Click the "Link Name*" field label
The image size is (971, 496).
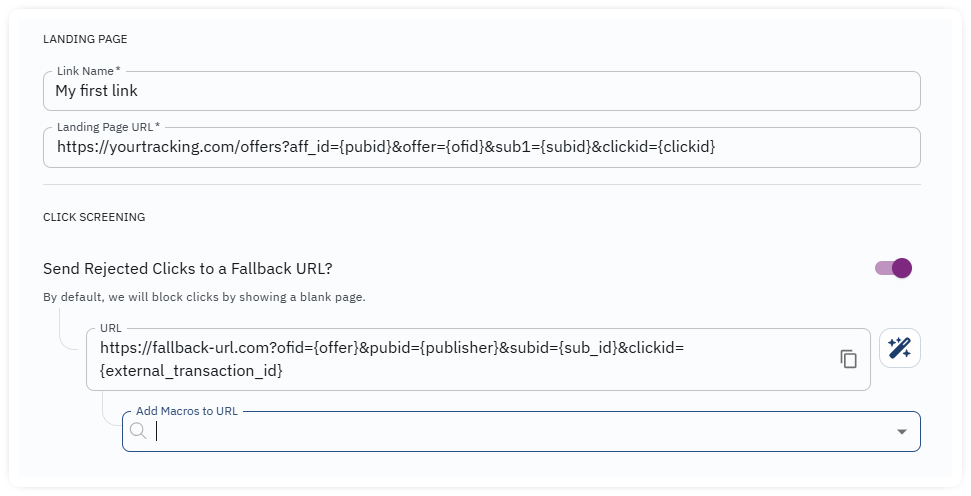pyautogui.click(x=89, y=71)
